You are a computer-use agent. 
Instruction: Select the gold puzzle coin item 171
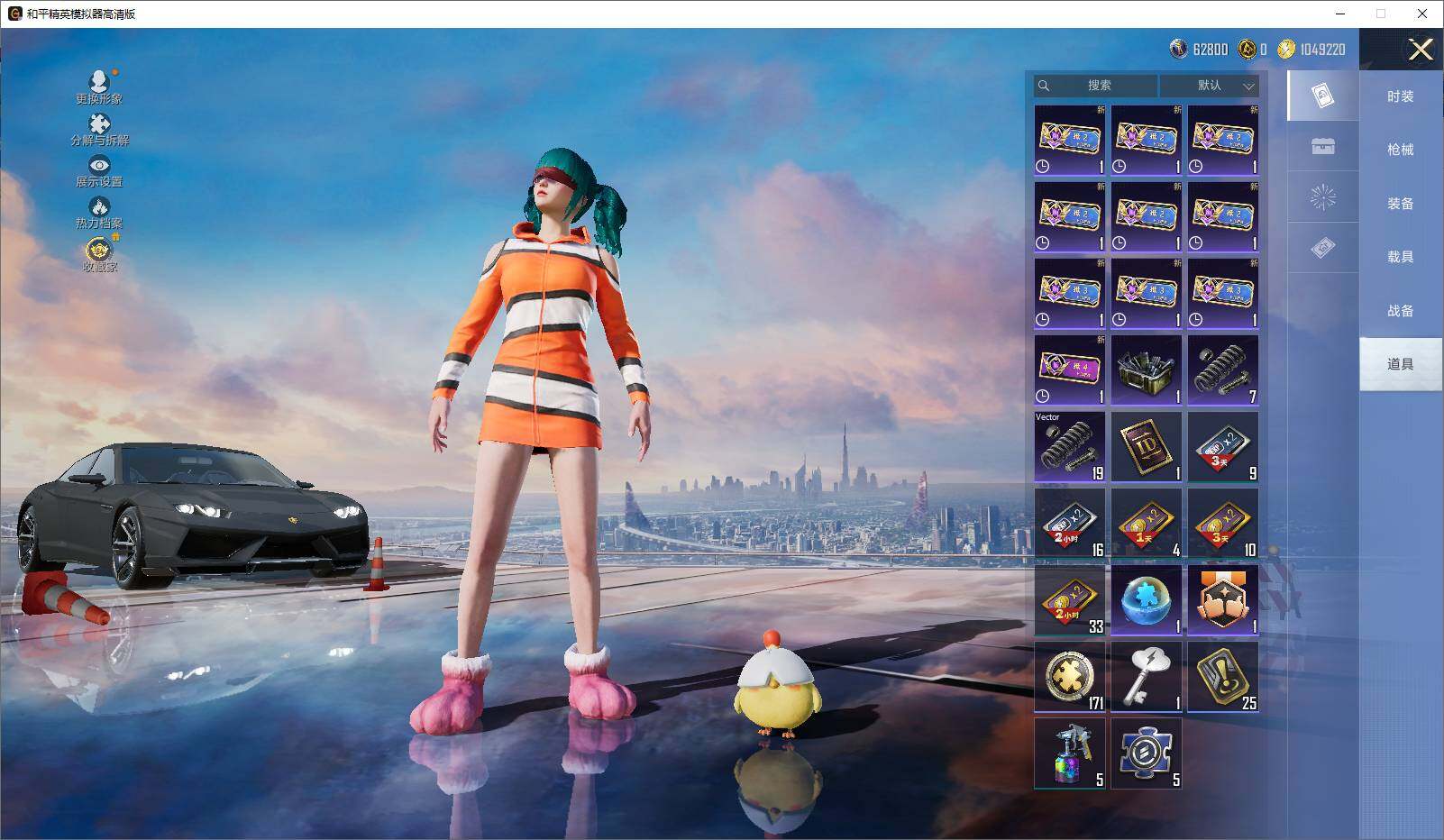coord(1070,677)
